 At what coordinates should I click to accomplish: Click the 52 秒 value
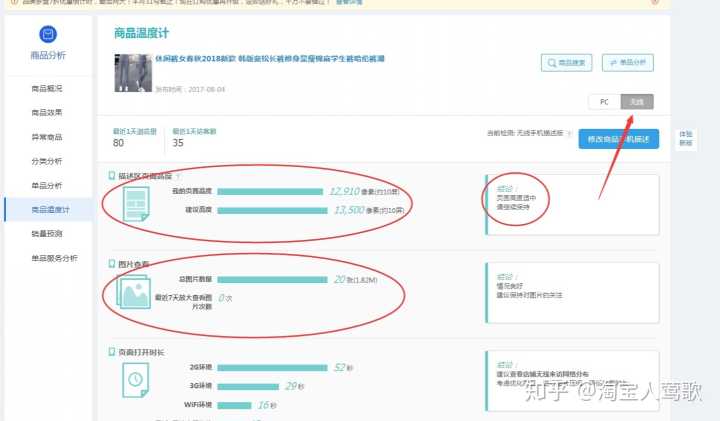tap(343, 368)
